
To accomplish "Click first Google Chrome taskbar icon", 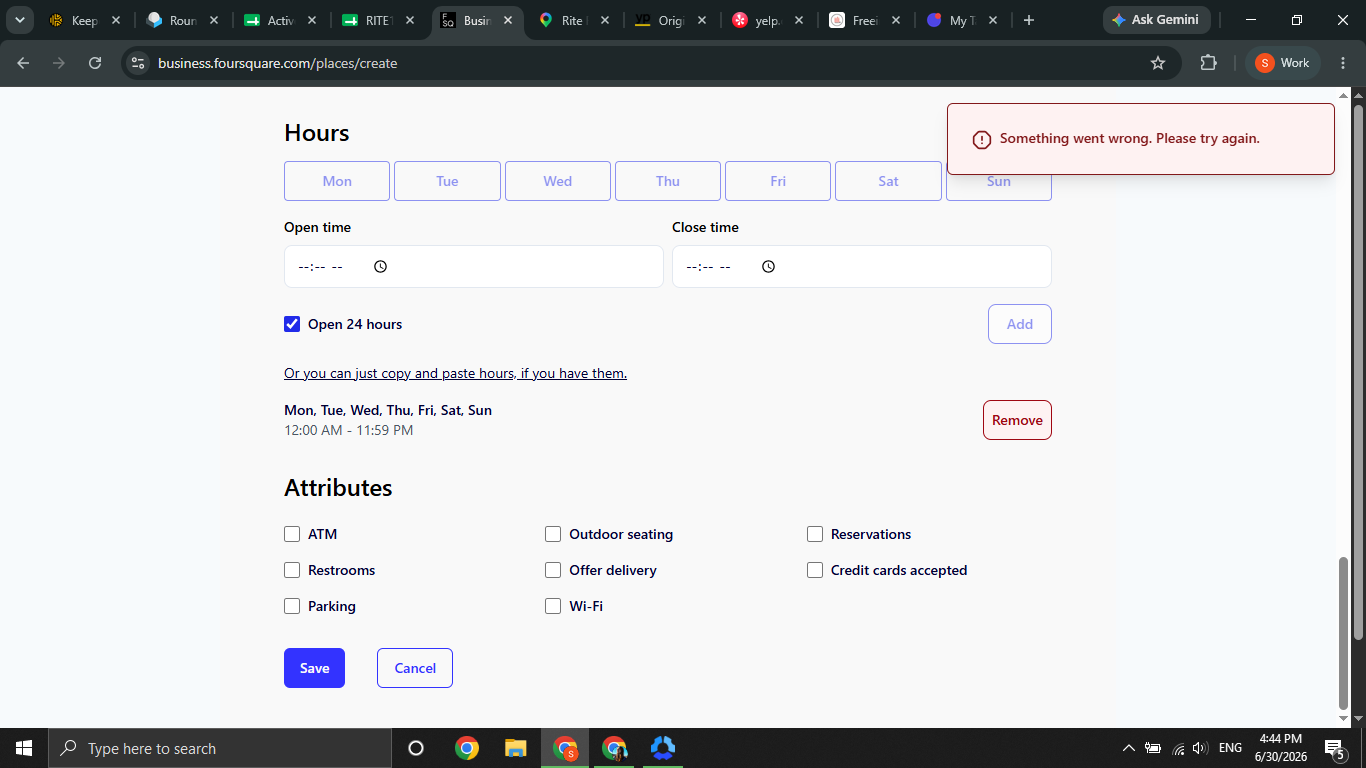I will click(x=466, y=748).
